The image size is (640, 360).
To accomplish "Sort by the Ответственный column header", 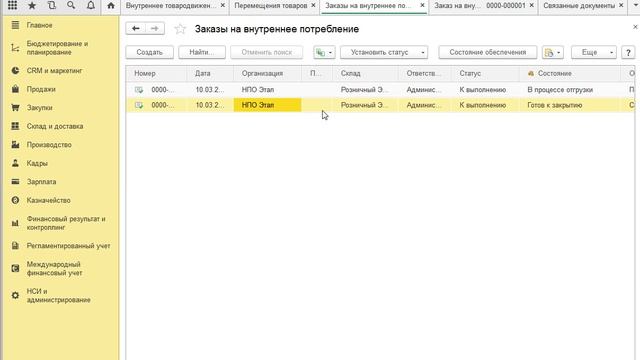I will click(x=425, y=73).
